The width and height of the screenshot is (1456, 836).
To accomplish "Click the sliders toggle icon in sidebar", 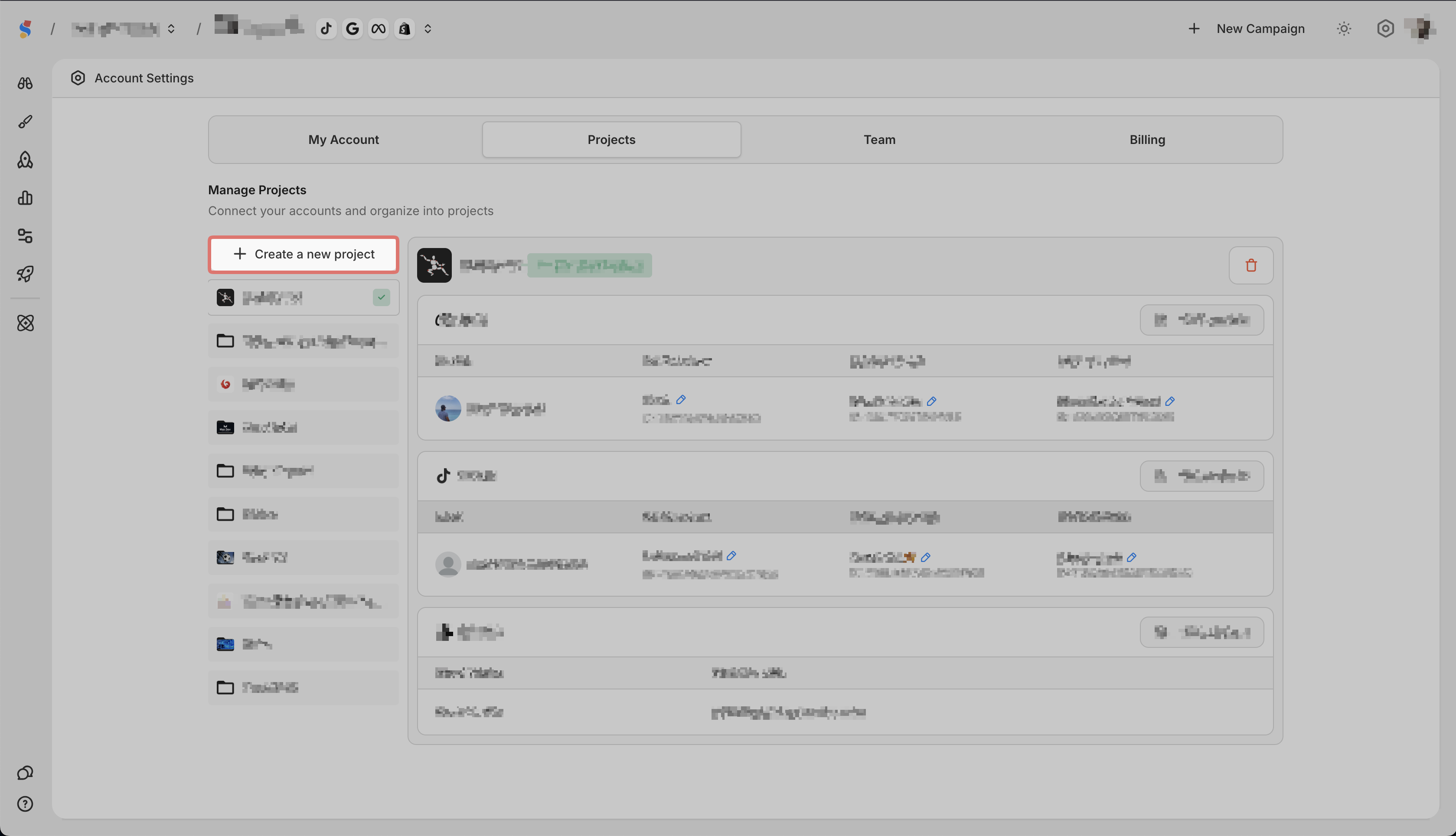I will [x=25, y=236].
